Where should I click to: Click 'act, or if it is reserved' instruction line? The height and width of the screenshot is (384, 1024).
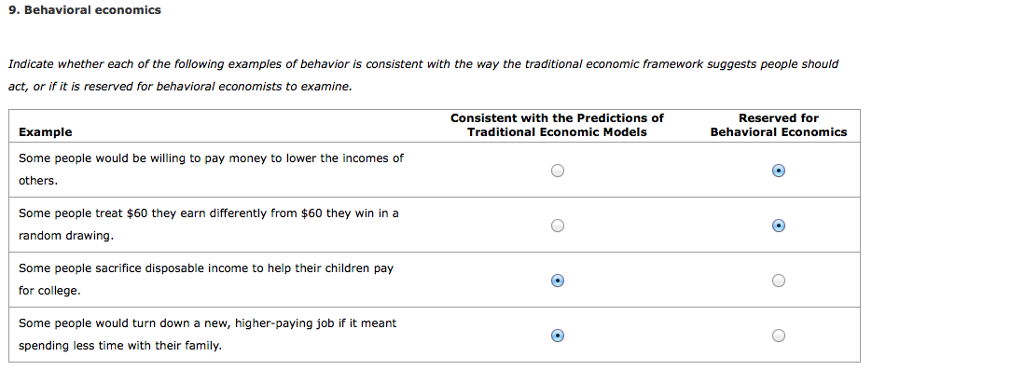(x=180, y=86)
